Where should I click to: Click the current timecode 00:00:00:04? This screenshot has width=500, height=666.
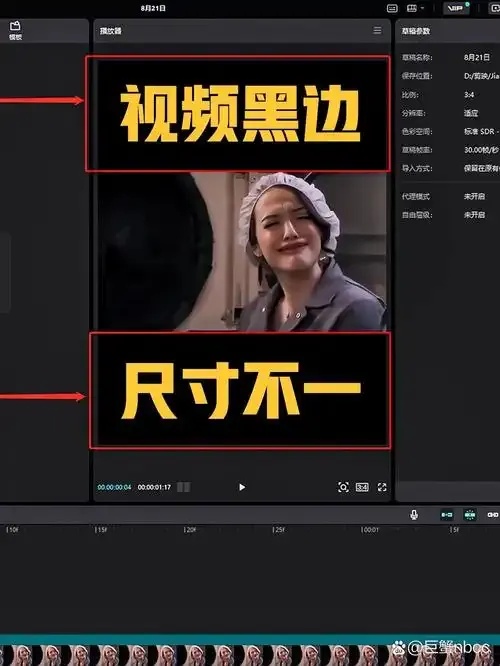(x=114, y=487)
